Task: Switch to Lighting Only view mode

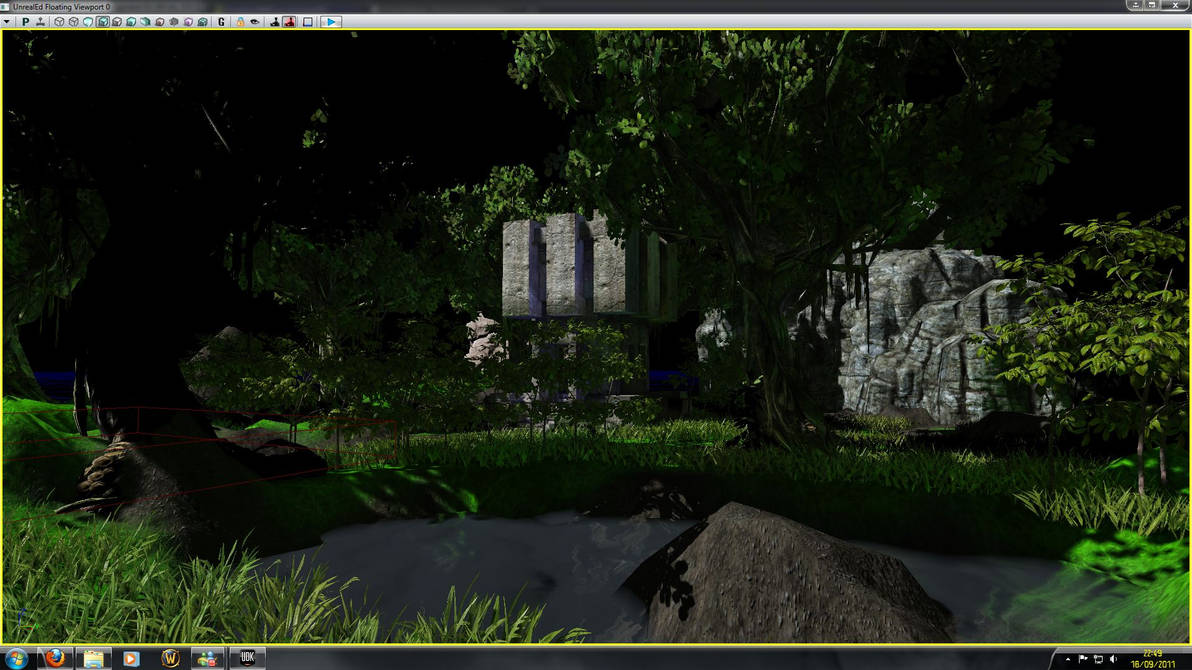Action: (x=131, y=22)
